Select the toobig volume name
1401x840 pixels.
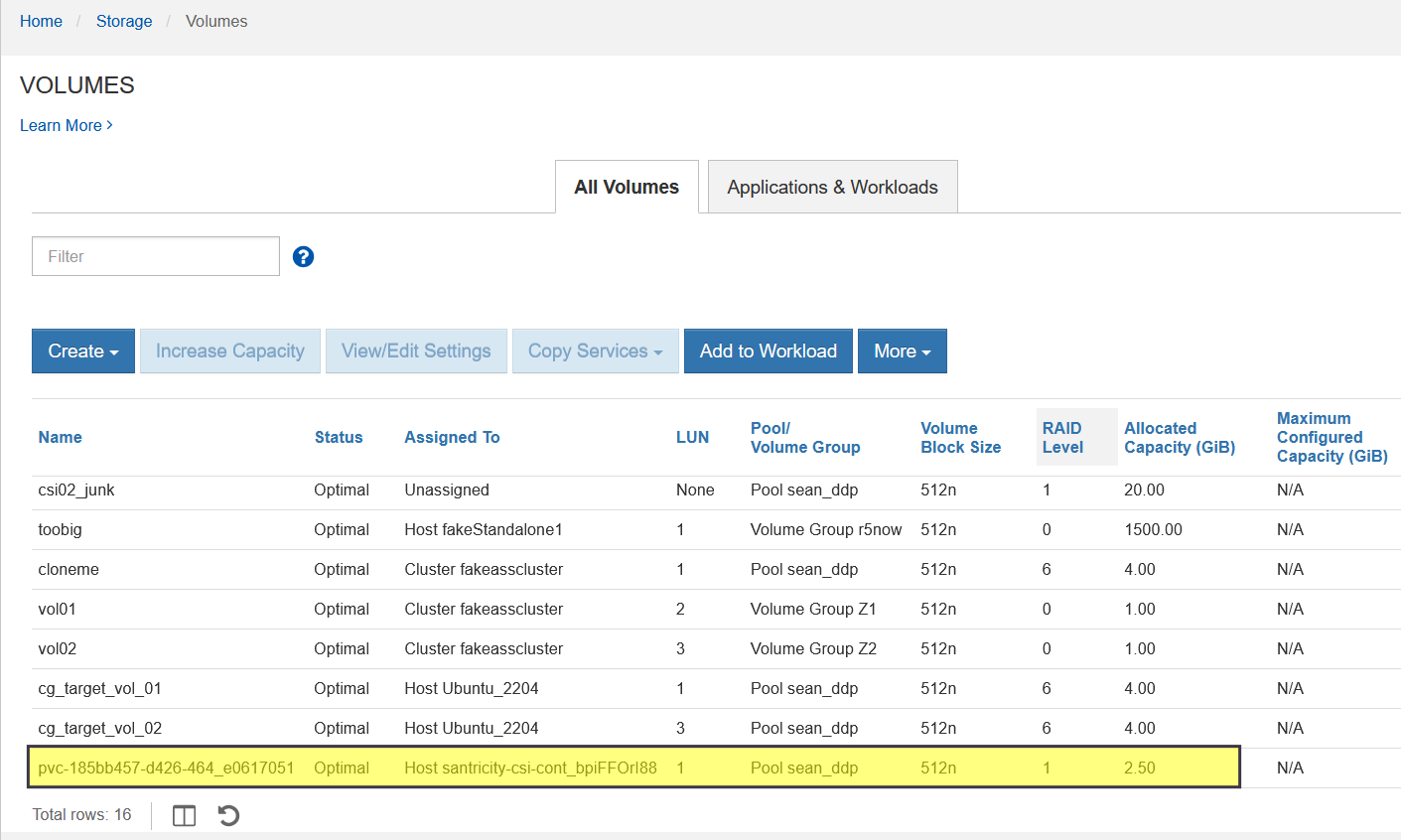(61, 530)
